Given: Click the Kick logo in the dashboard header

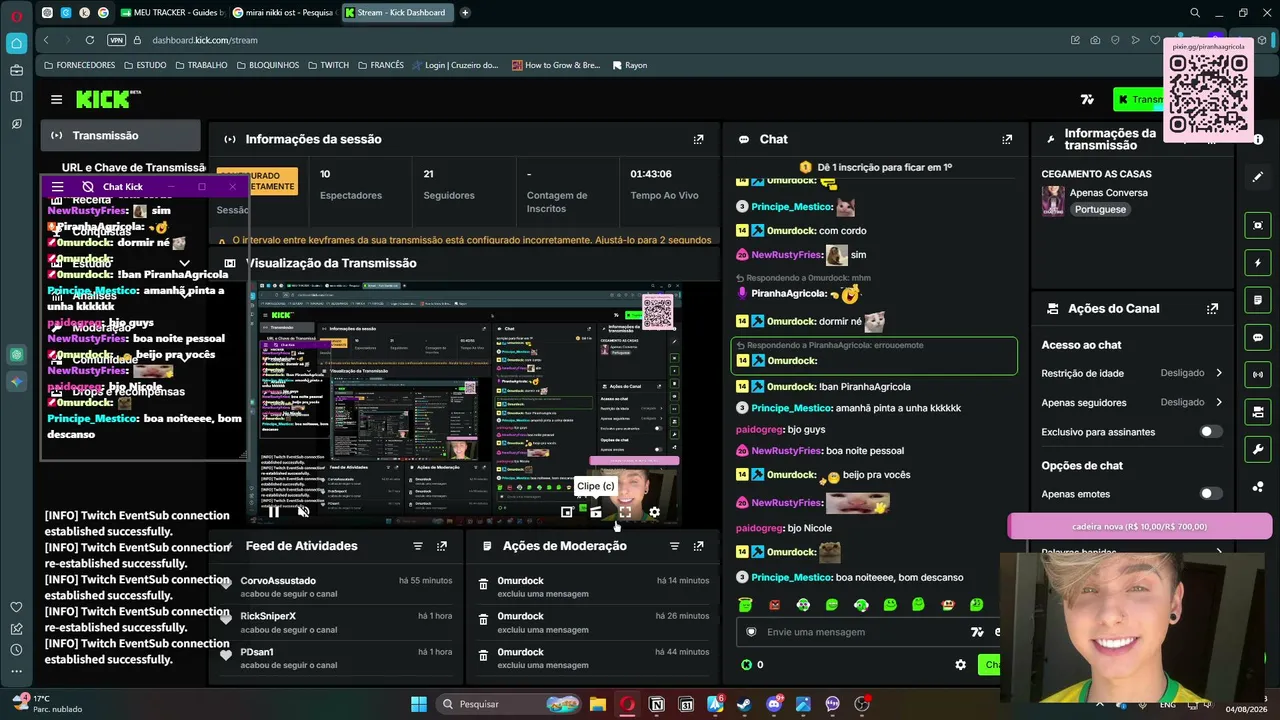Looking at the screenshot, I should (108, 99).
